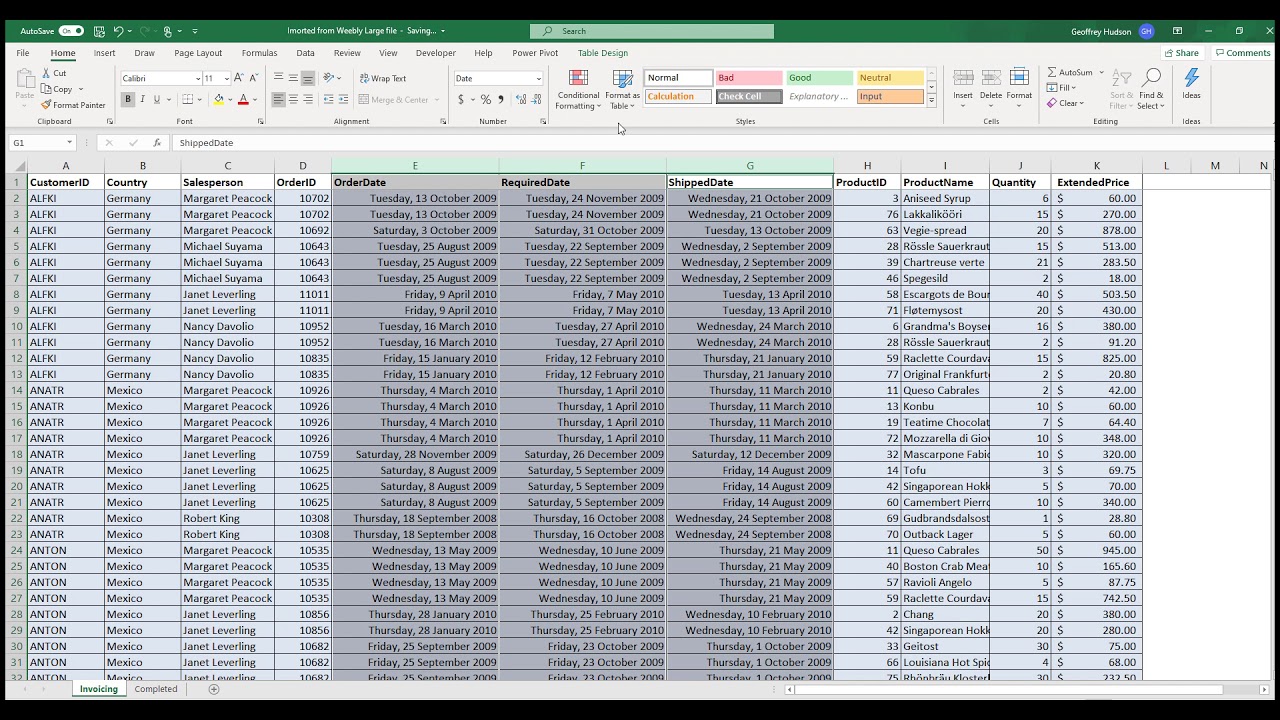Screen dimensions: 1280x720
Task: Open the Find & Select dropdown
Action: click(1151, 89)
